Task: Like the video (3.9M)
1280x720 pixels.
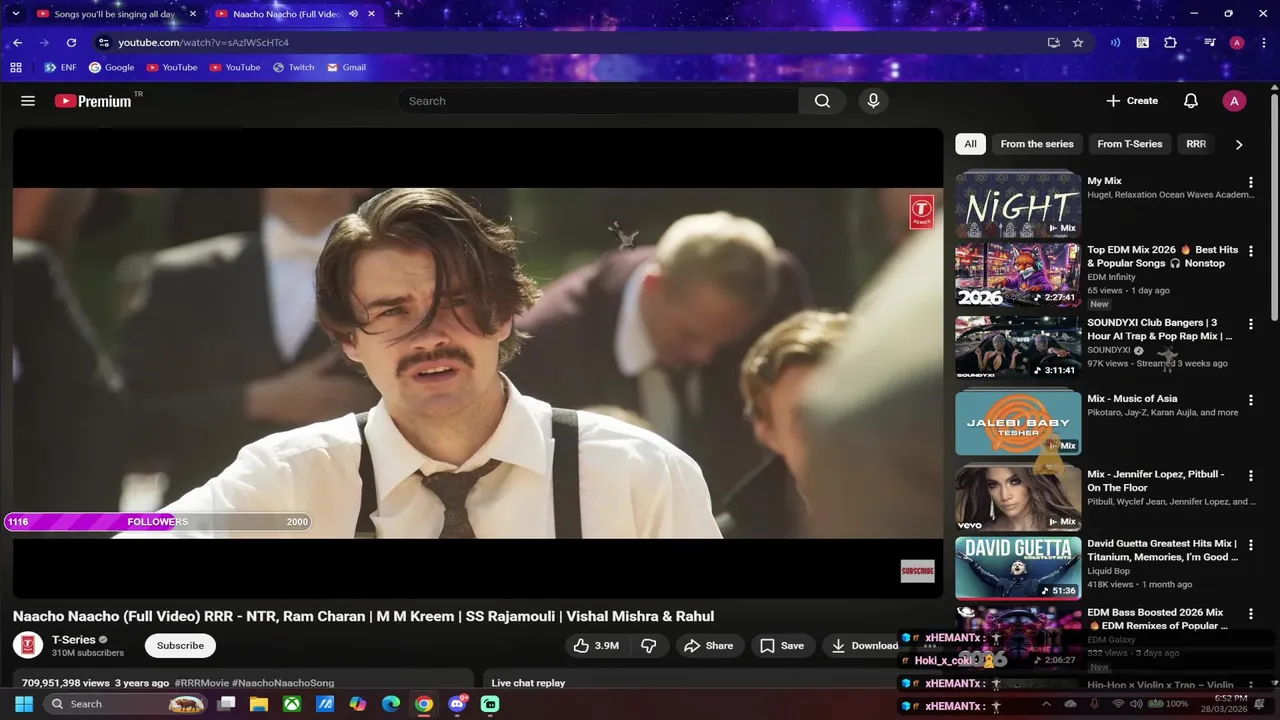Action: [x=597, y=646]
